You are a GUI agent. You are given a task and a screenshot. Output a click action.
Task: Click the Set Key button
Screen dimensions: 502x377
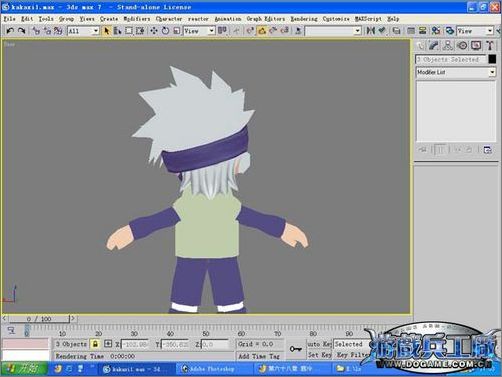coord(319,355)
